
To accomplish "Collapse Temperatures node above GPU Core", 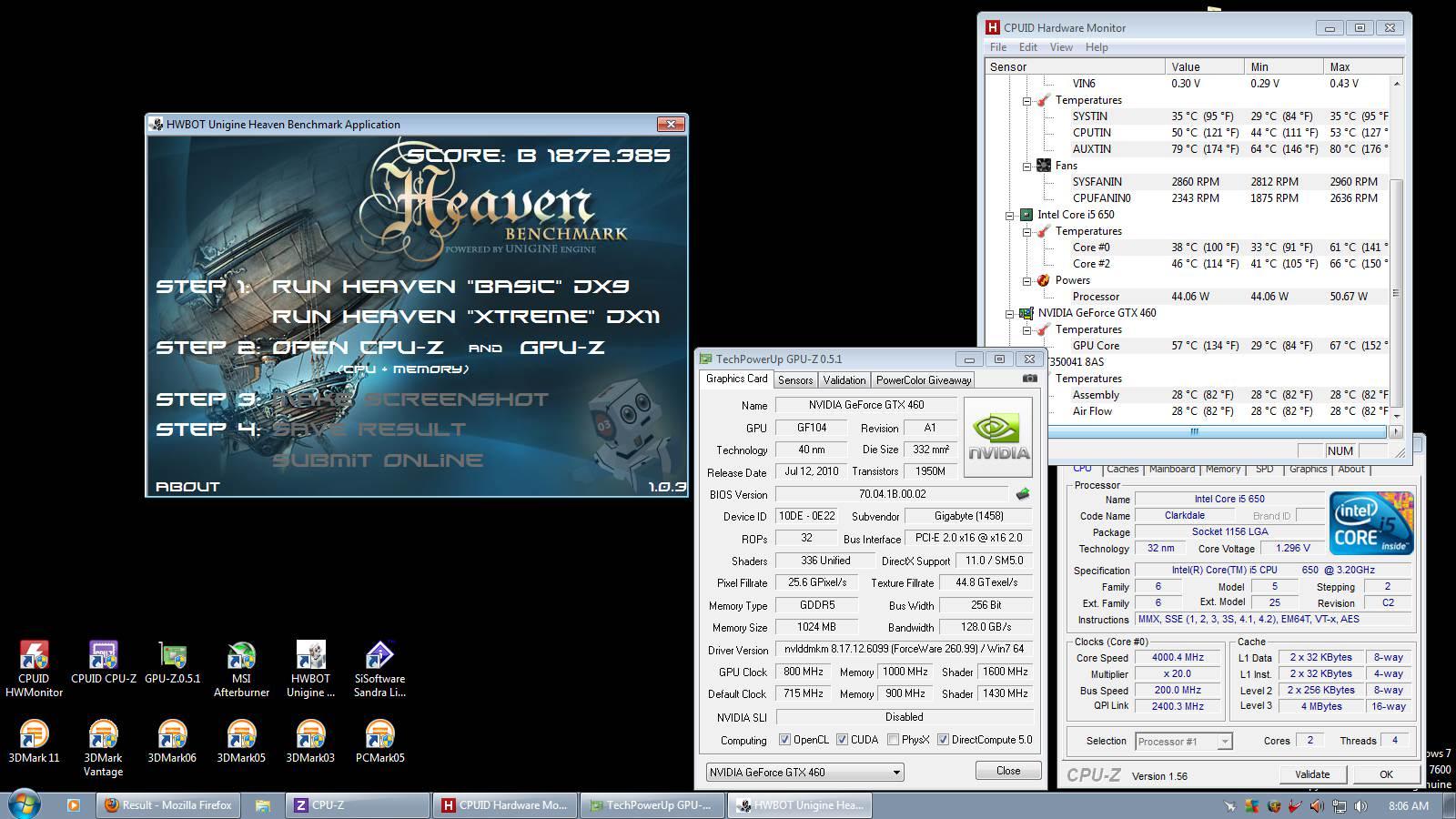I will click(x=1026, y=329).
